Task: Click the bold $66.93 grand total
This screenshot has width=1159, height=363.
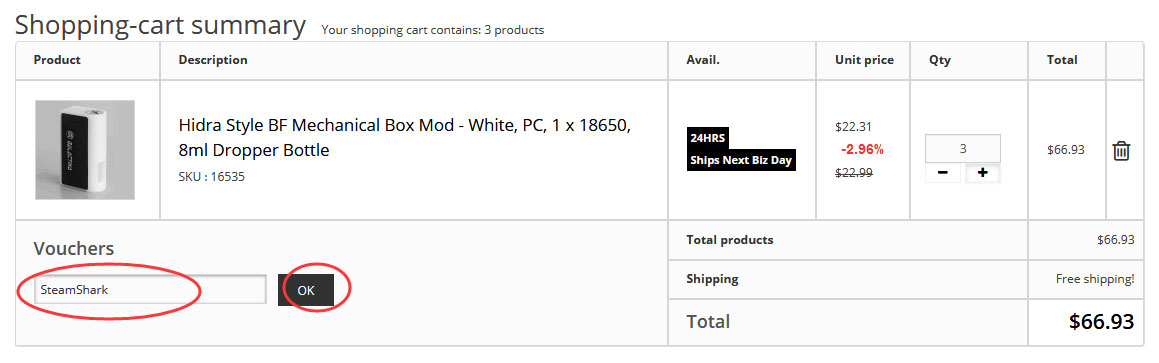Action: [1101, 322]
